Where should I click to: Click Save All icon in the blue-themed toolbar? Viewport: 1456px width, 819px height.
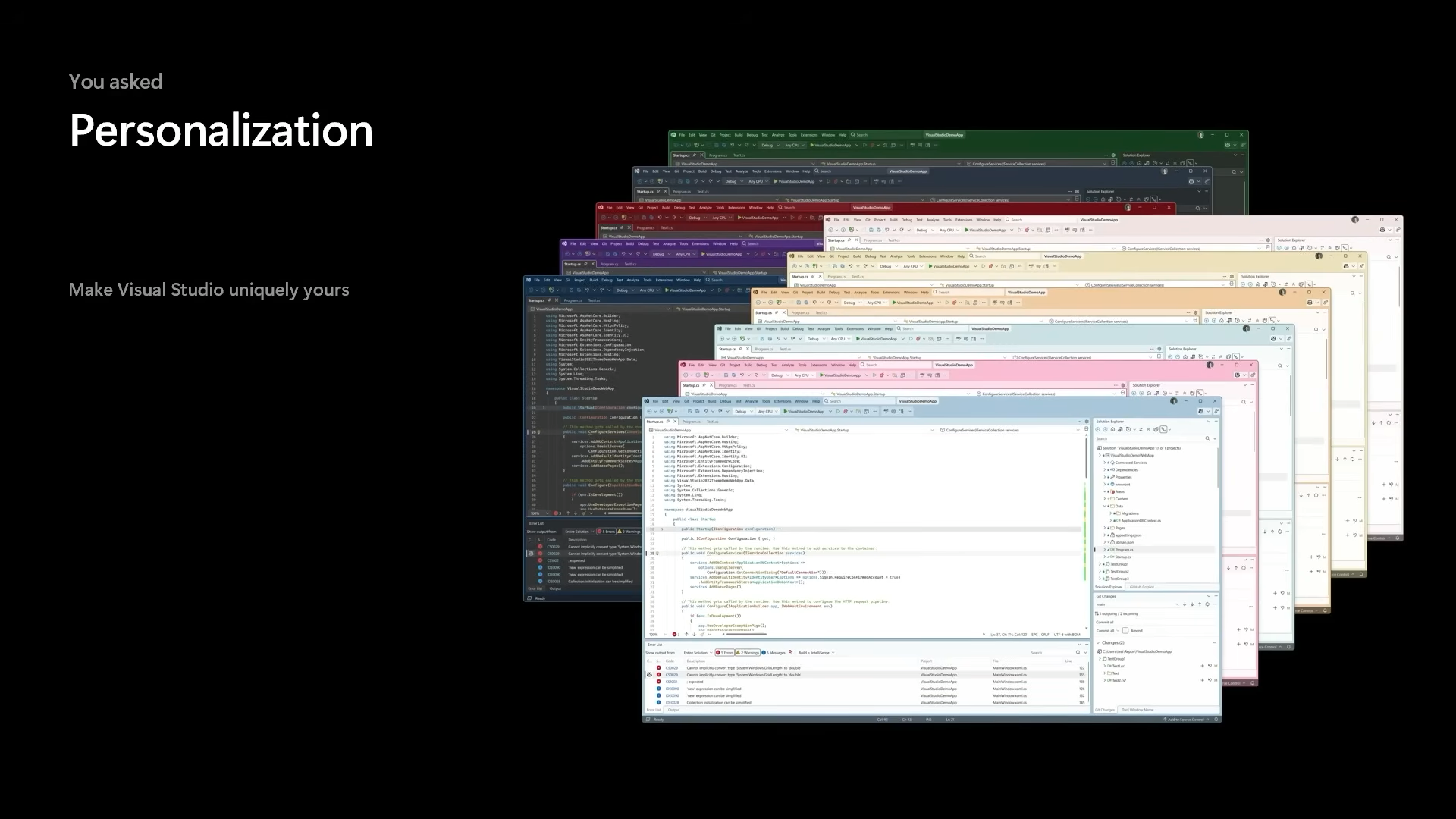click(x=698, y=411)
